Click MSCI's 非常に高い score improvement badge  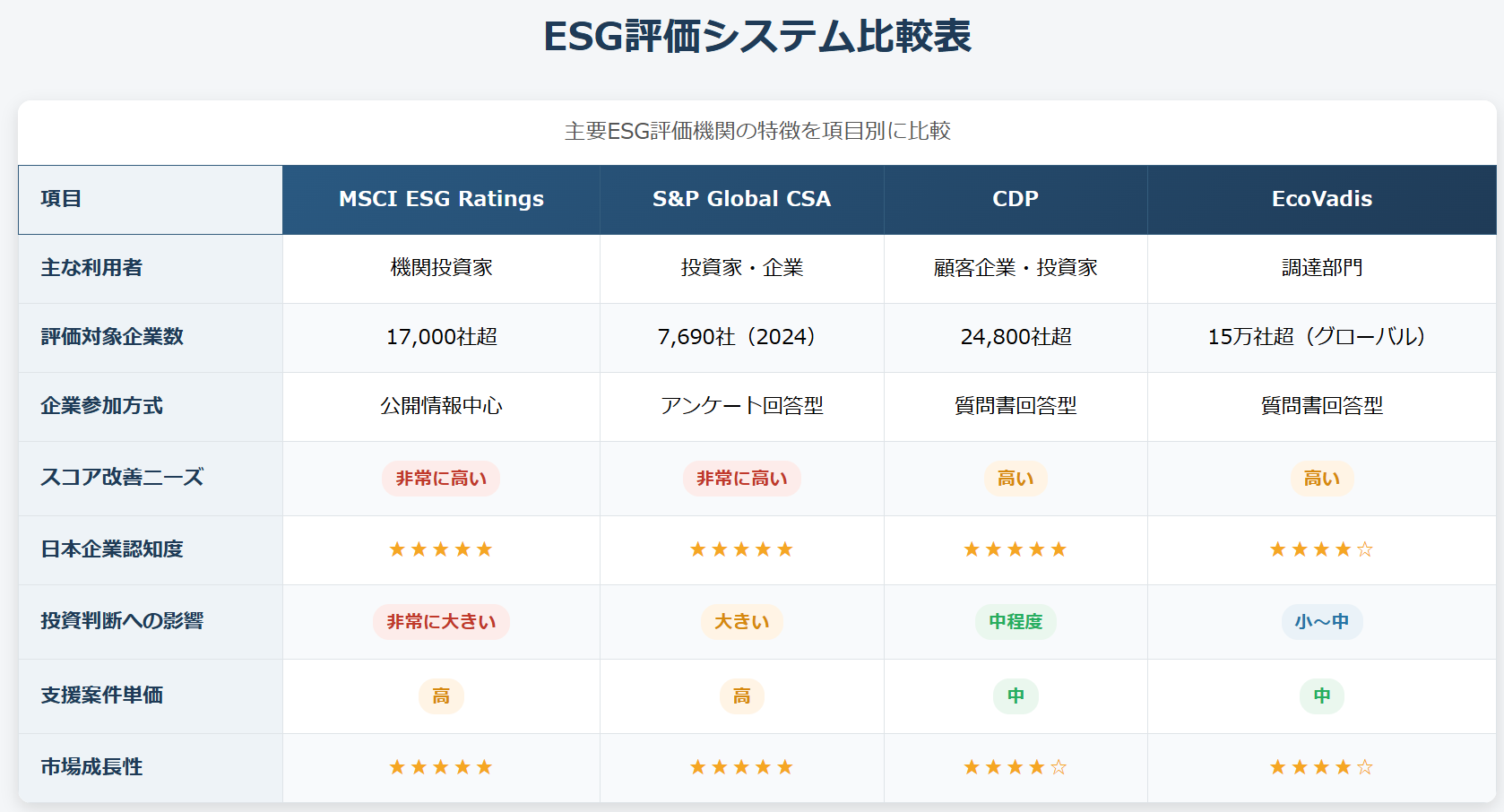[441, 479]
